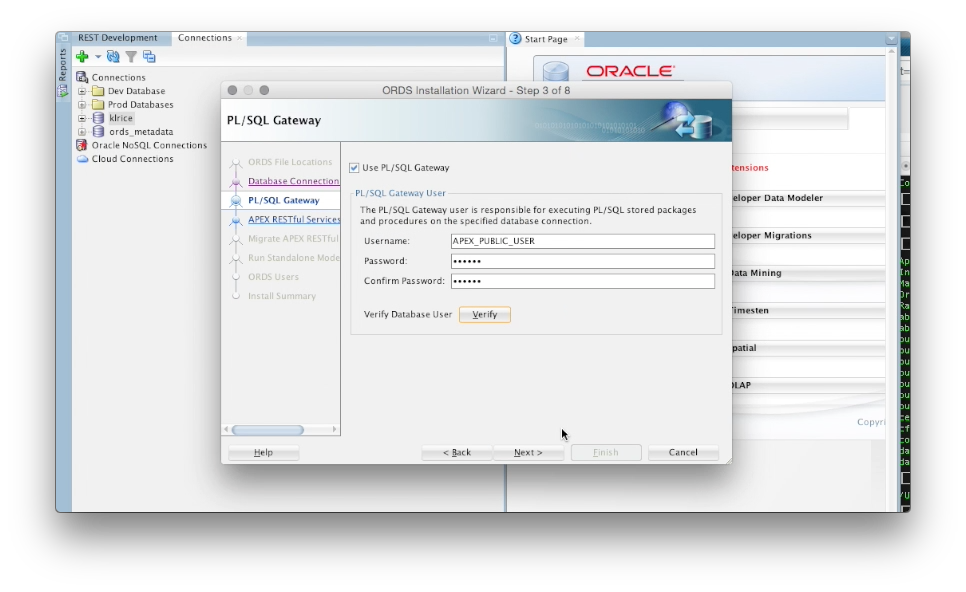Click the Password input field
This screenshot has height=592, width=966.
click(x=582, y=261)
